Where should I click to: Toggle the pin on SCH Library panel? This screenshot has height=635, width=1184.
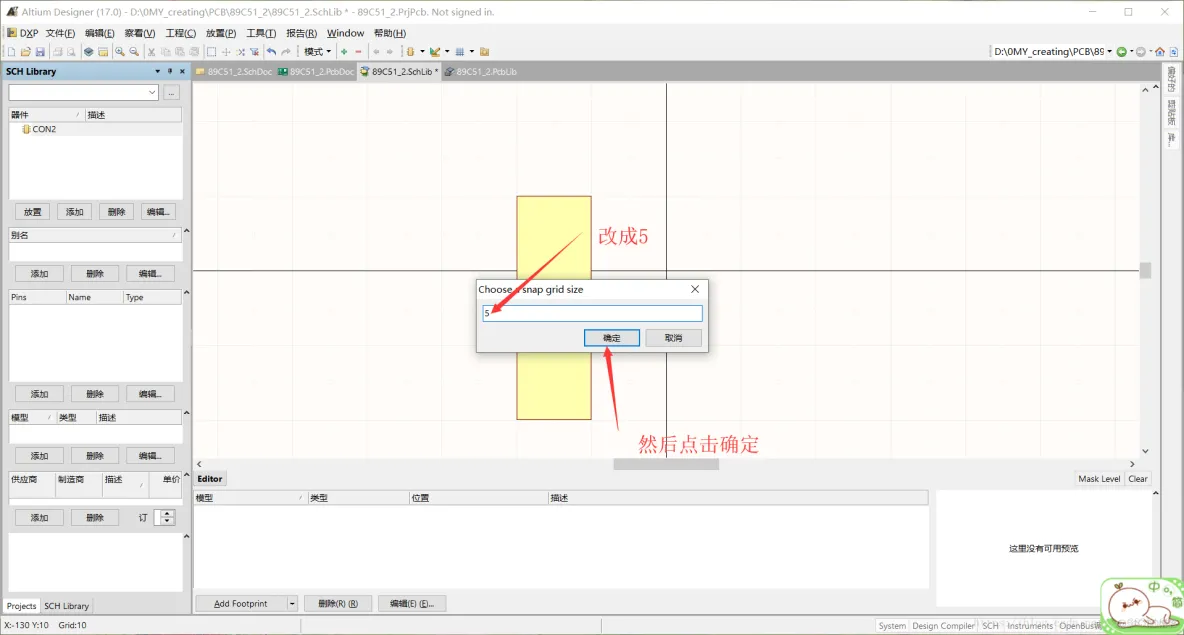[x=170, y=72]
